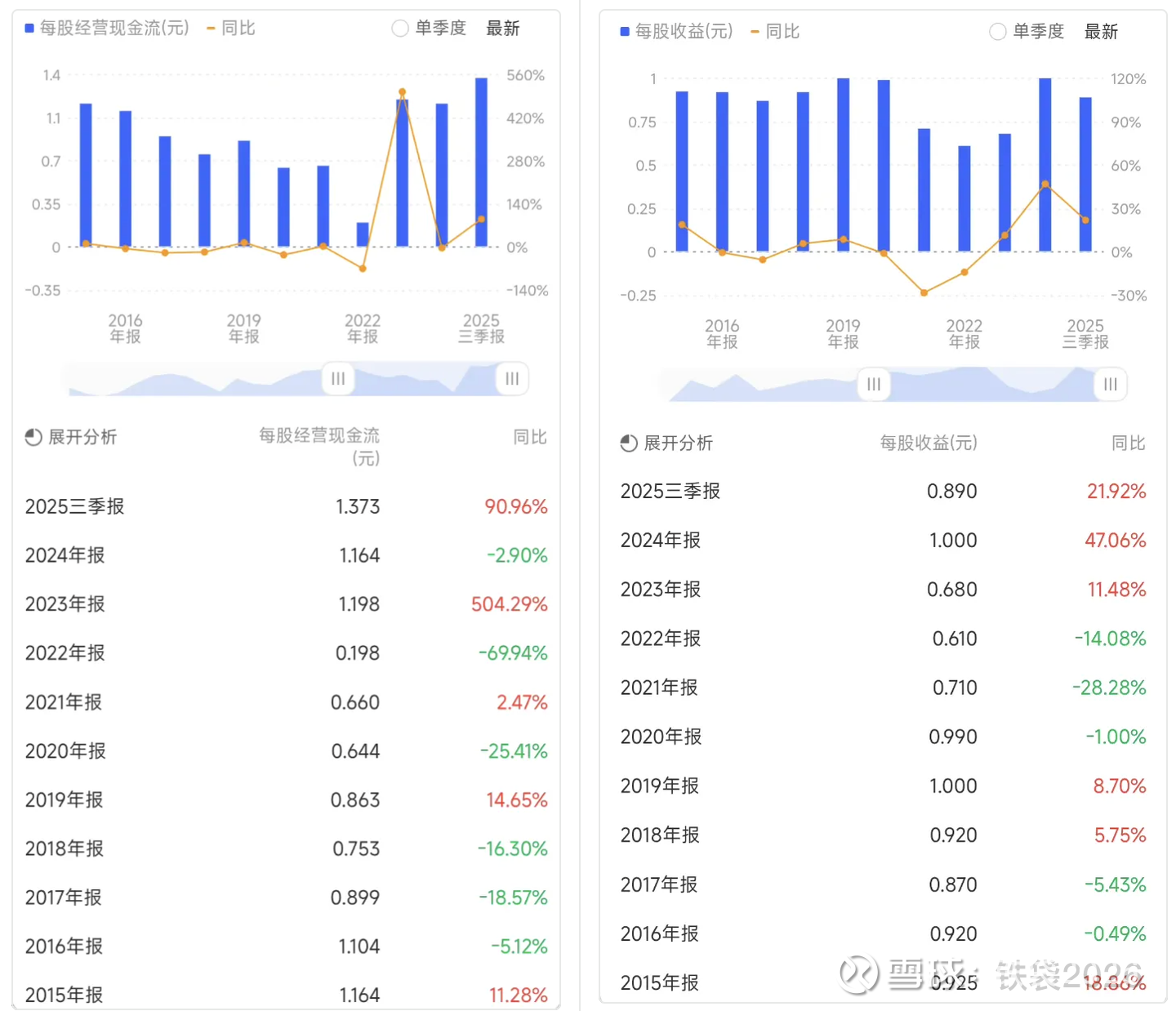
Task: Open 展开分析 icon in EPS panel
Action: click(629, 443)
